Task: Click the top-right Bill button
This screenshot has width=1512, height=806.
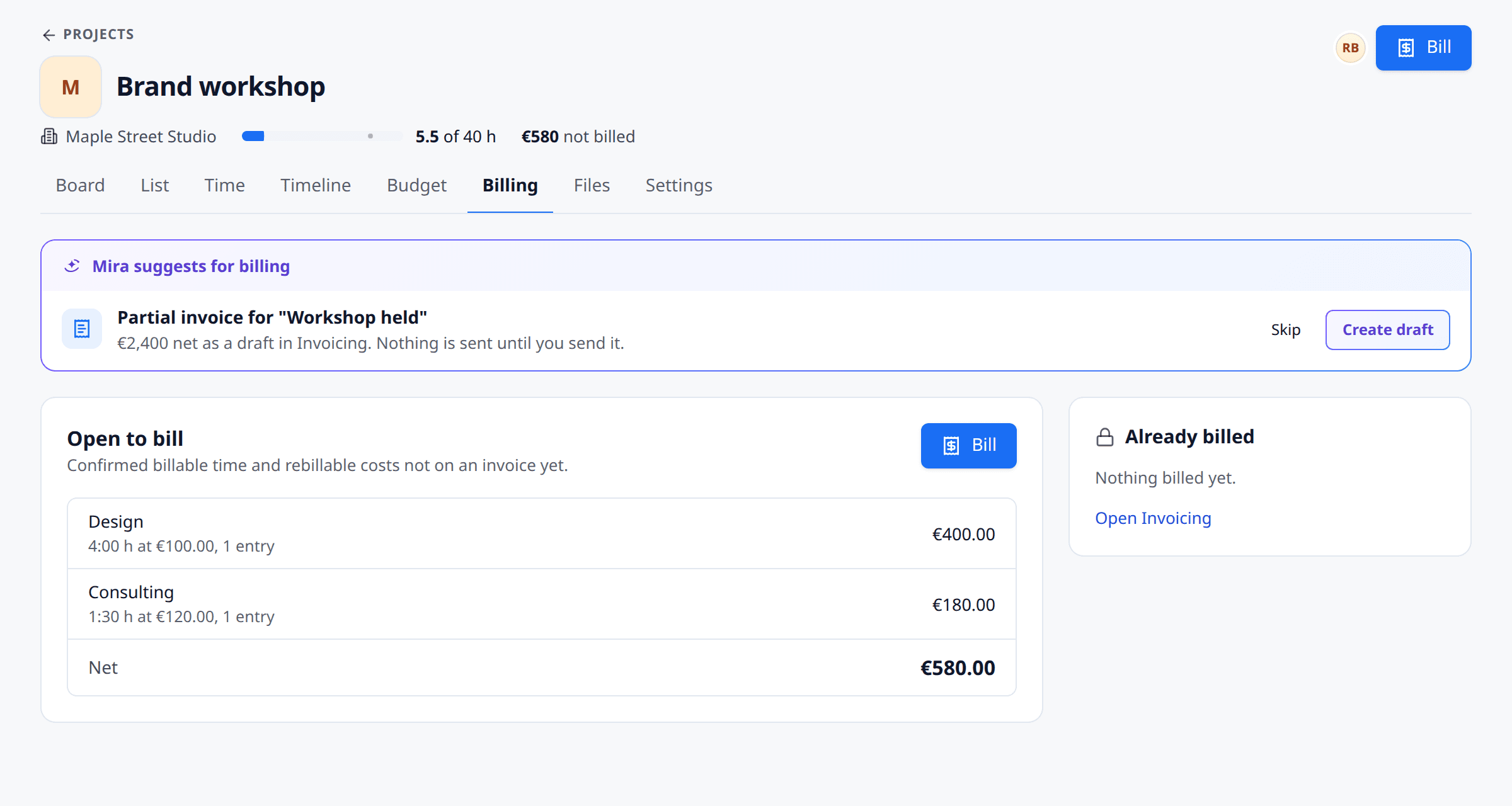Action: [1423, 48]
